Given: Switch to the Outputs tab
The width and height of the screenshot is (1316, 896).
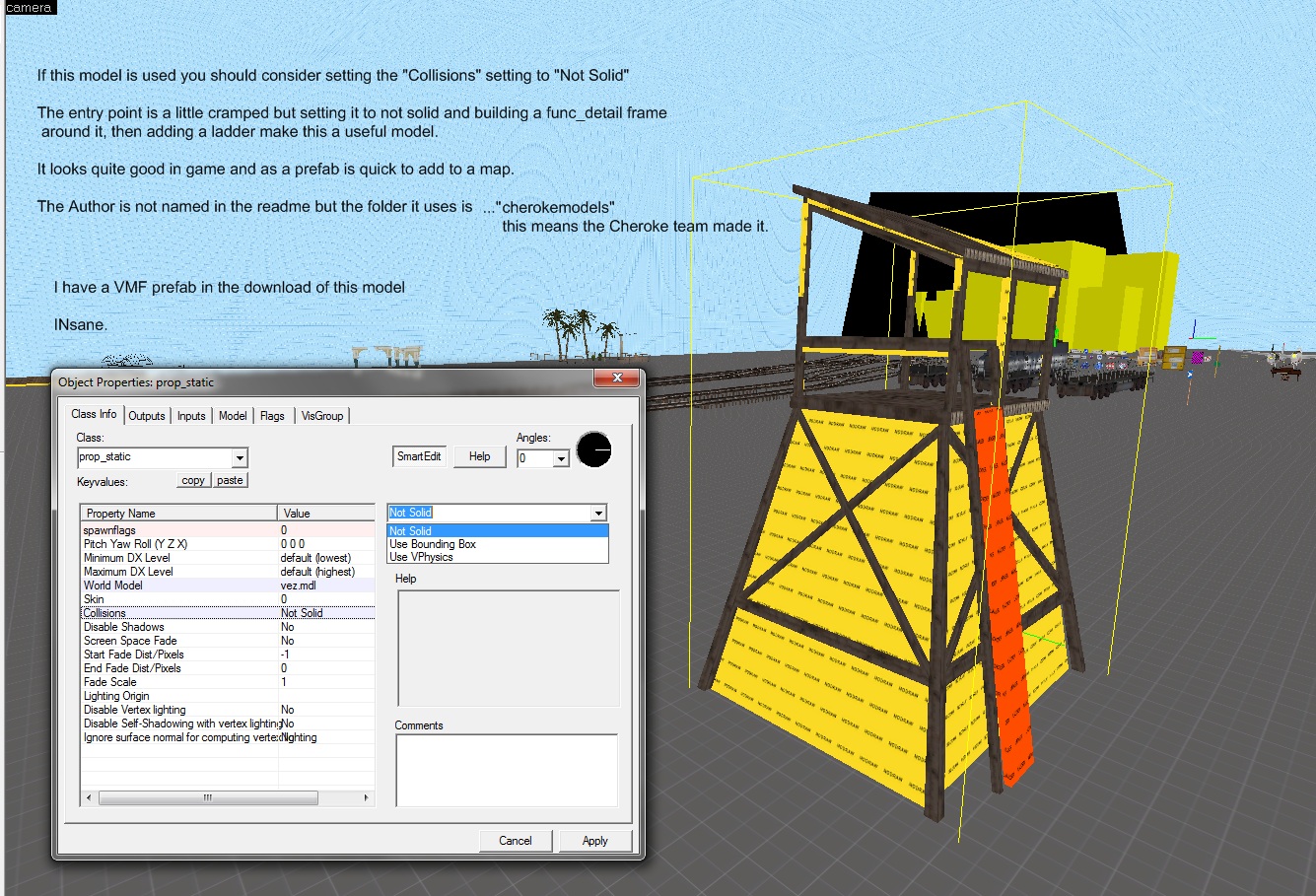Looking at the screenshot, I should (147, 416).
